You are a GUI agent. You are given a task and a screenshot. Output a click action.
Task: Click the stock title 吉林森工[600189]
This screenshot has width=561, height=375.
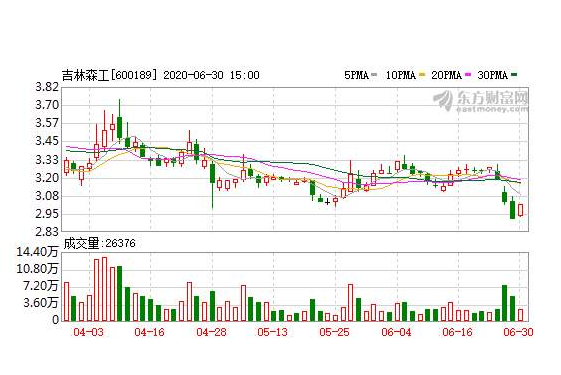(x=109, y=75)
